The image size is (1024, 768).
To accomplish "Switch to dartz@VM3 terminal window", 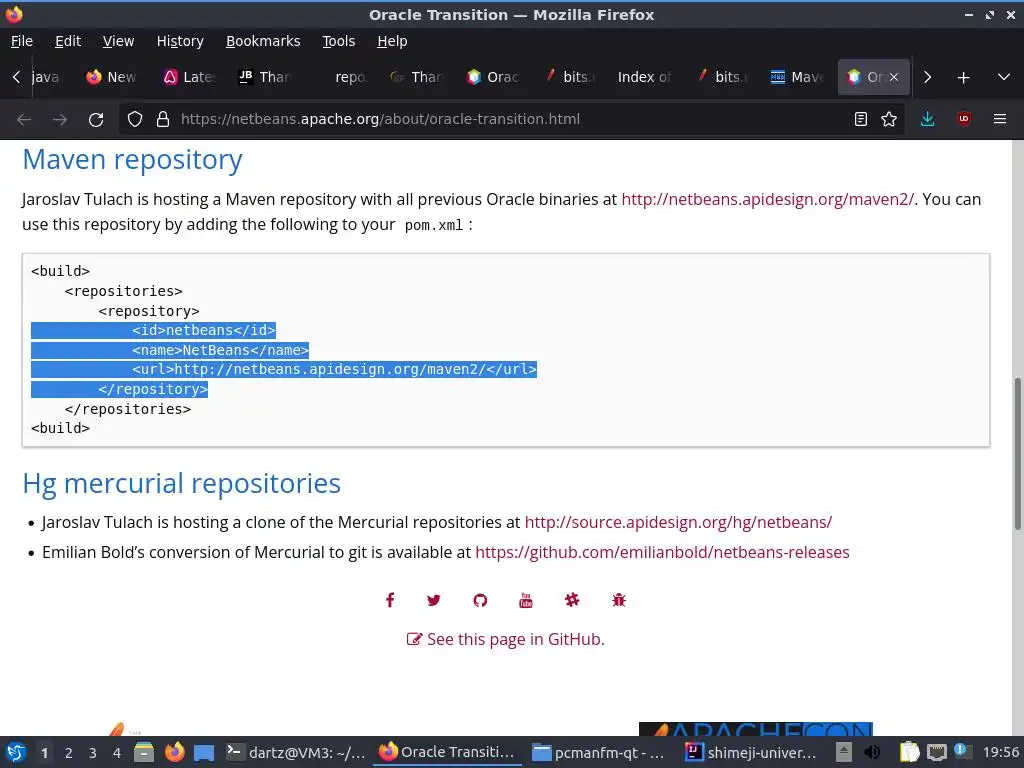I will [296, 752].
